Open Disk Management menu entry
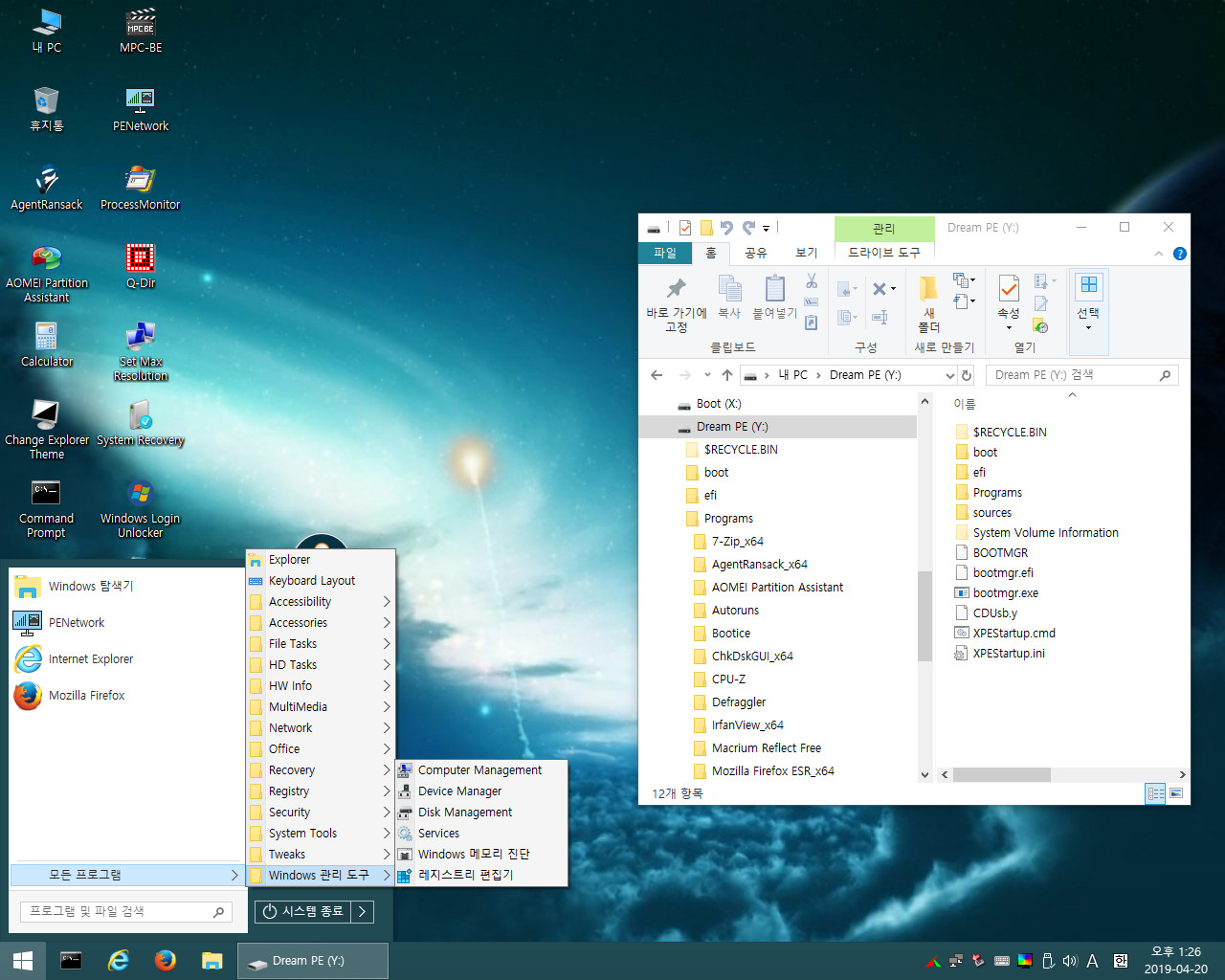Image resolution: width=1225 pixels, height=980 pixels. point(481,813)
